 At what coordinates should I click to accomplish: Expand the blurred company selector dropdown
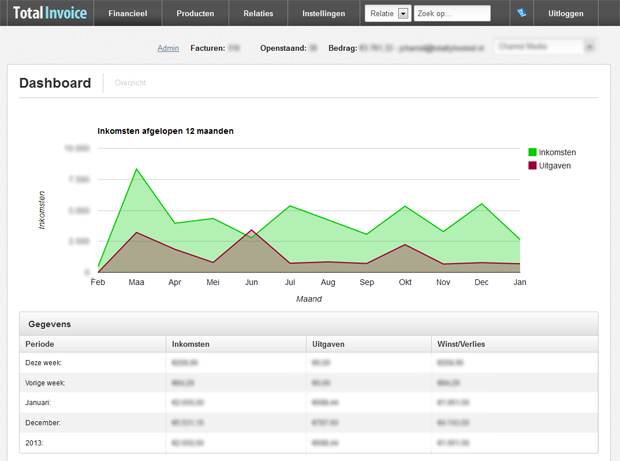[544, 47]
